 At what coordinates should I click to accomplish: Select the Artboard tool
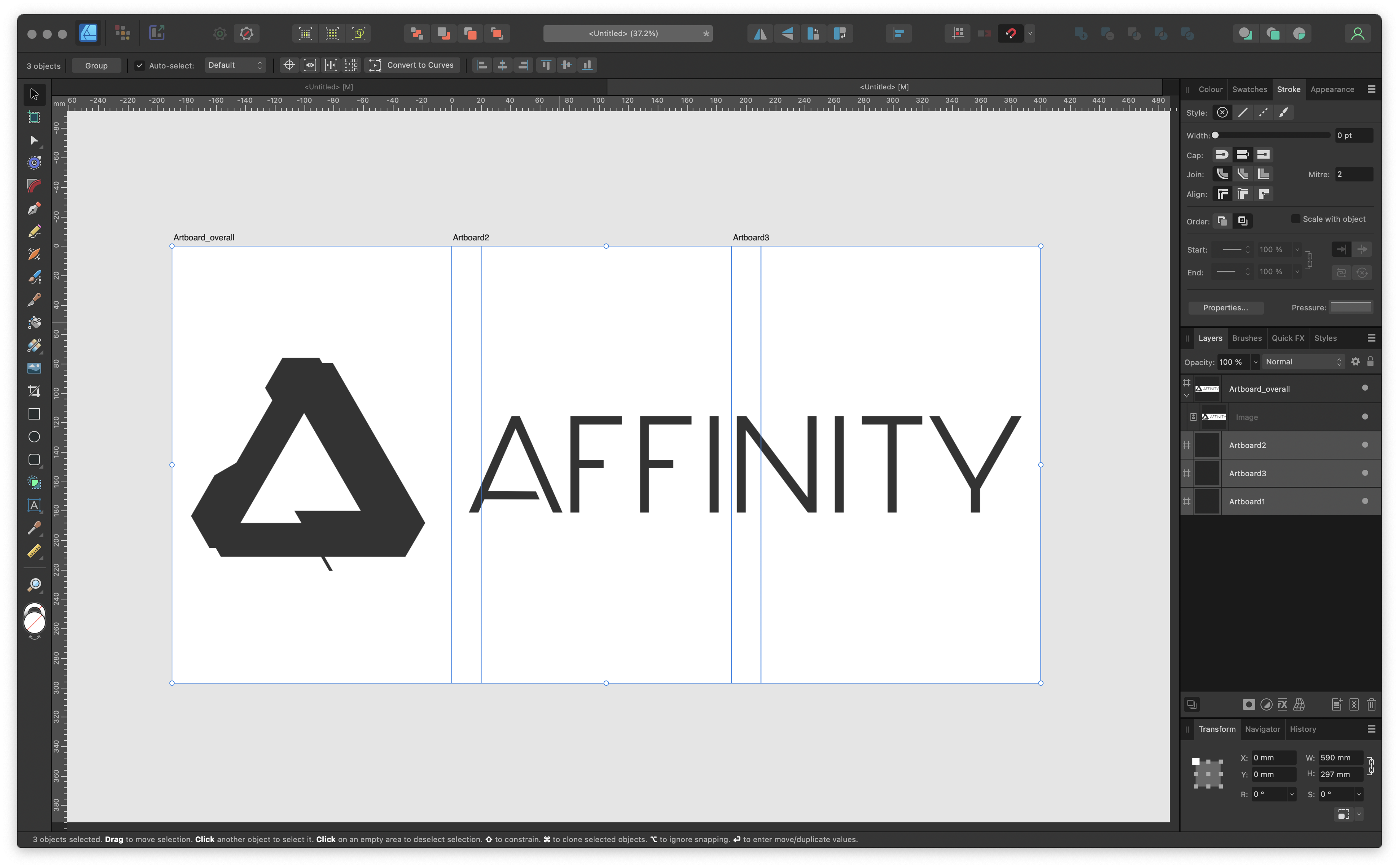(35, 117)
